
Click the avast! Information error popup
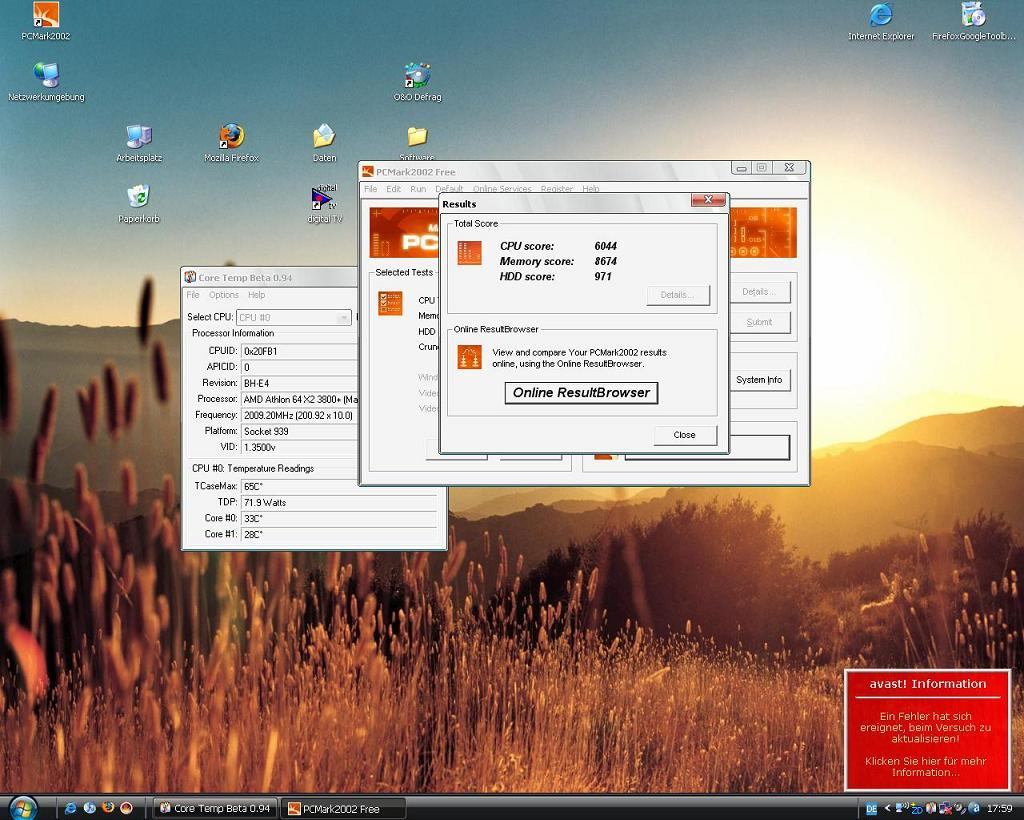[927, 730]
